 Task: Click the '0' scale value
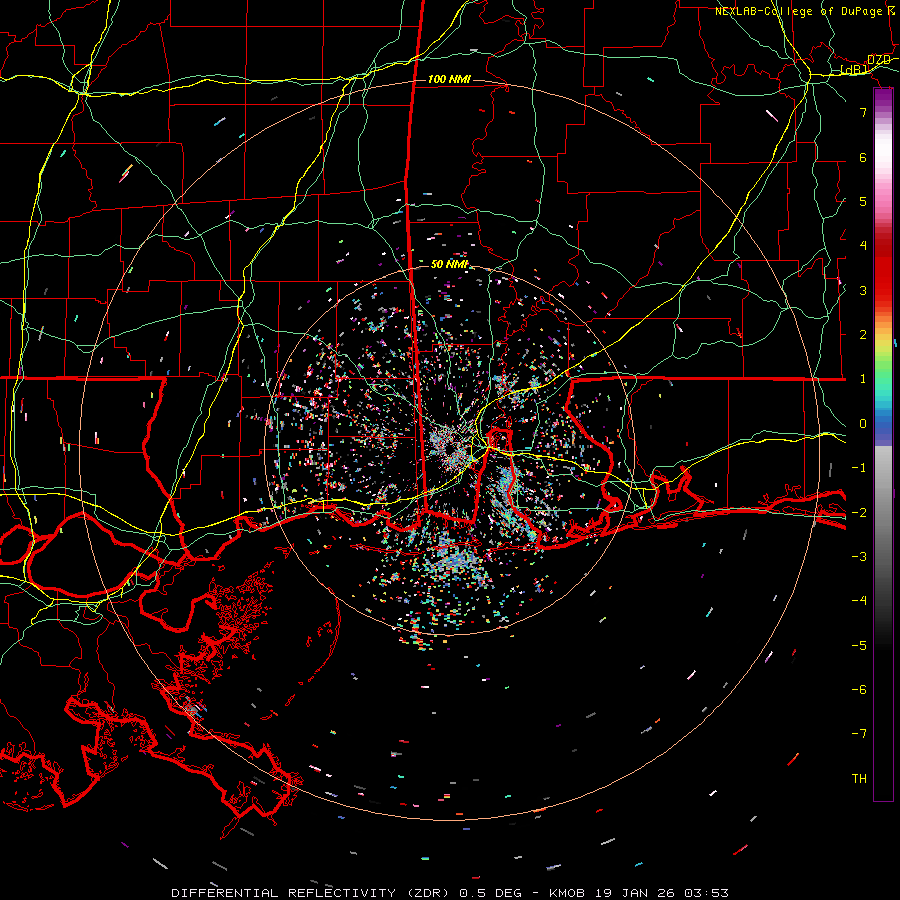863,424
